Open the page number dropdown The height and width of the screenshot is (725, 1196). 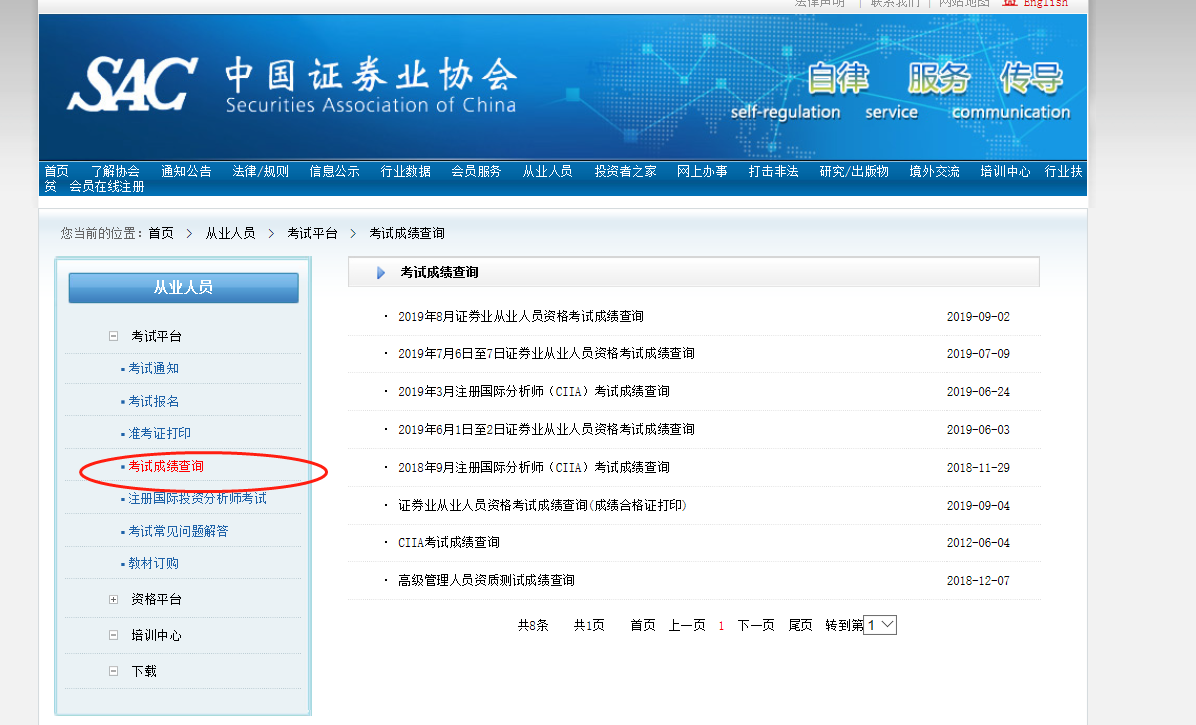[880, 625]
